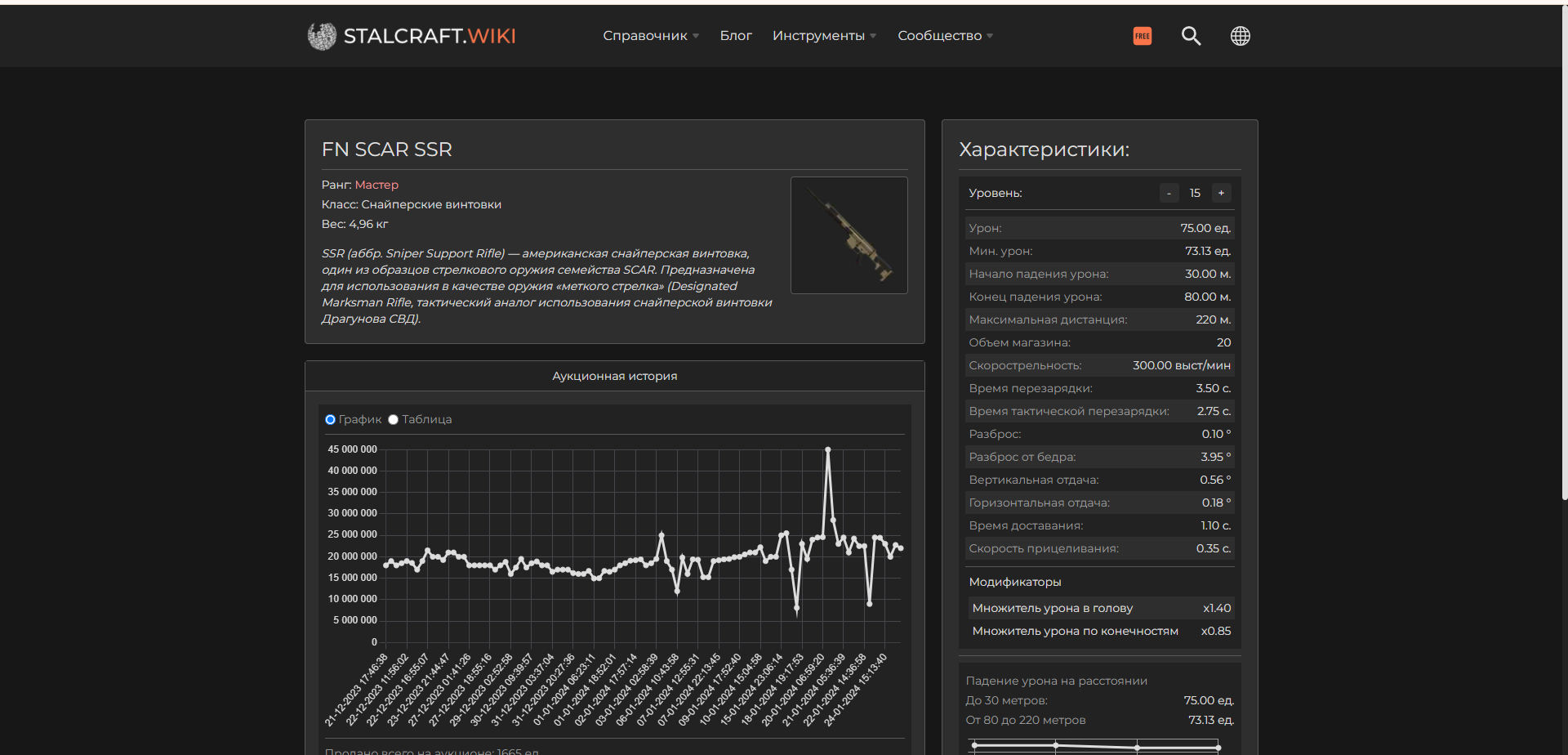Select the Таблица radio button

[x=393, y=419]
